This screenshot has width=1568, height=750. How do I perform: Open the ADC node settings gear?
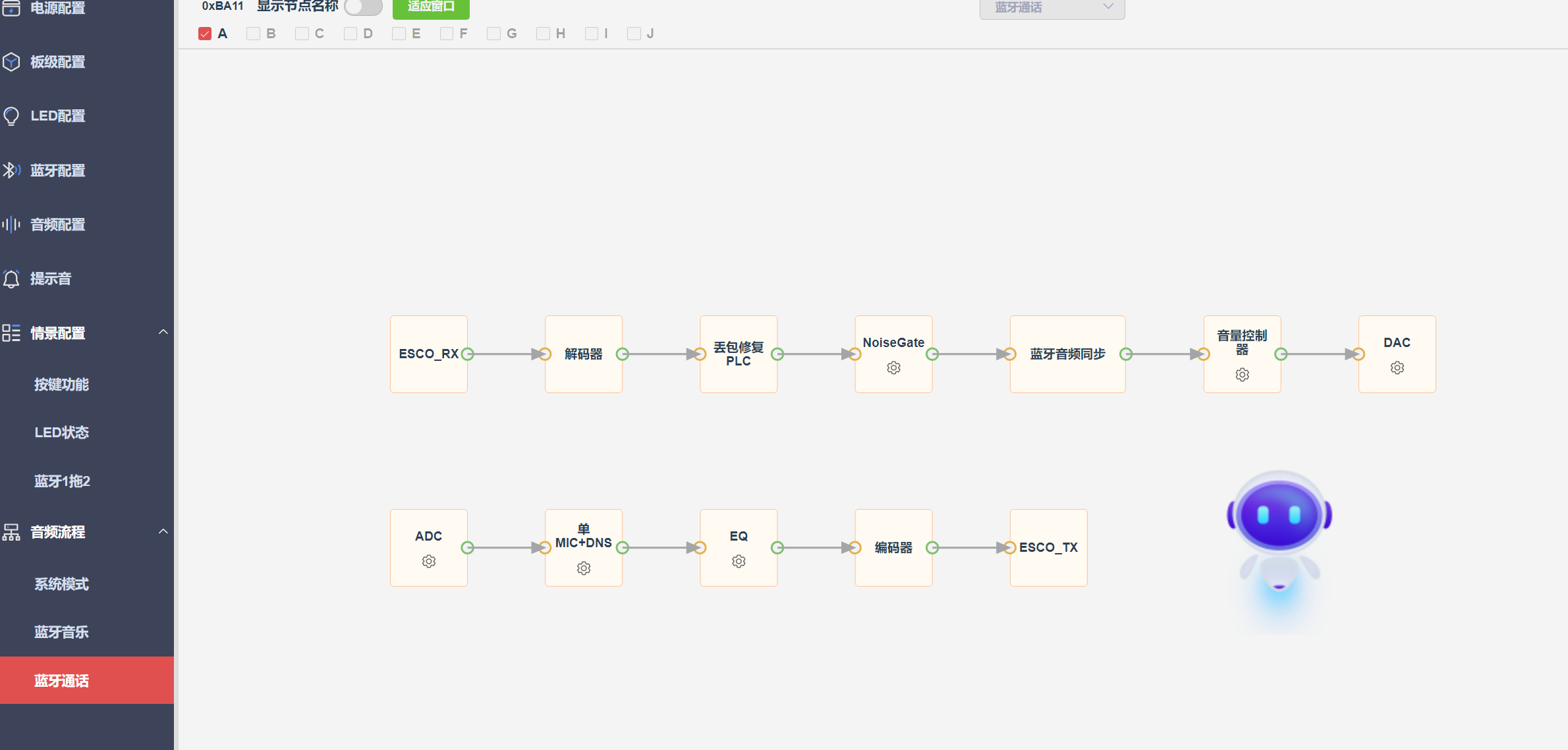point(429,561)
